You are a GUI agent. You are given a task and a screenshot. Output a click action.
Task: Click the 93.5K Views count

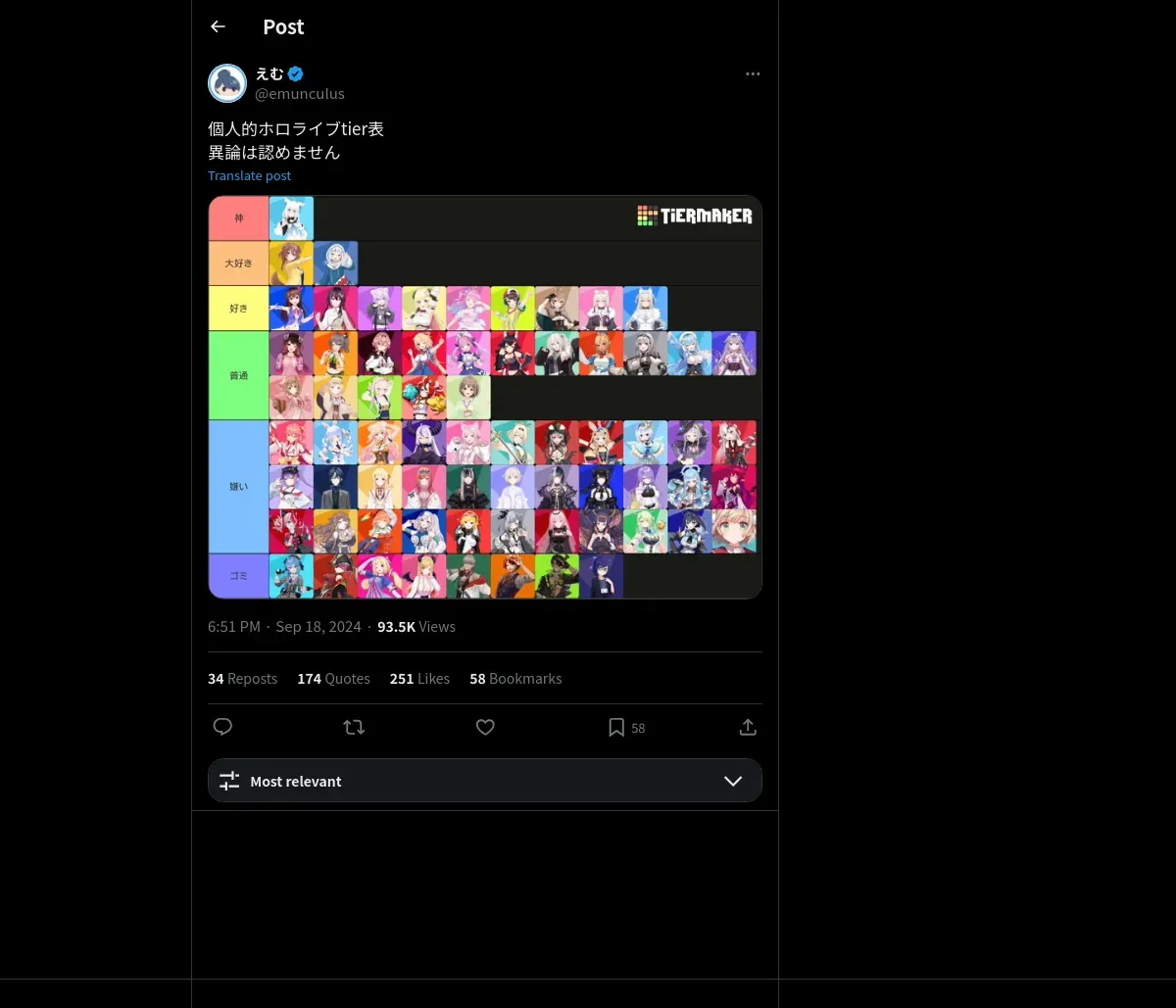click(x=416, y=627)
